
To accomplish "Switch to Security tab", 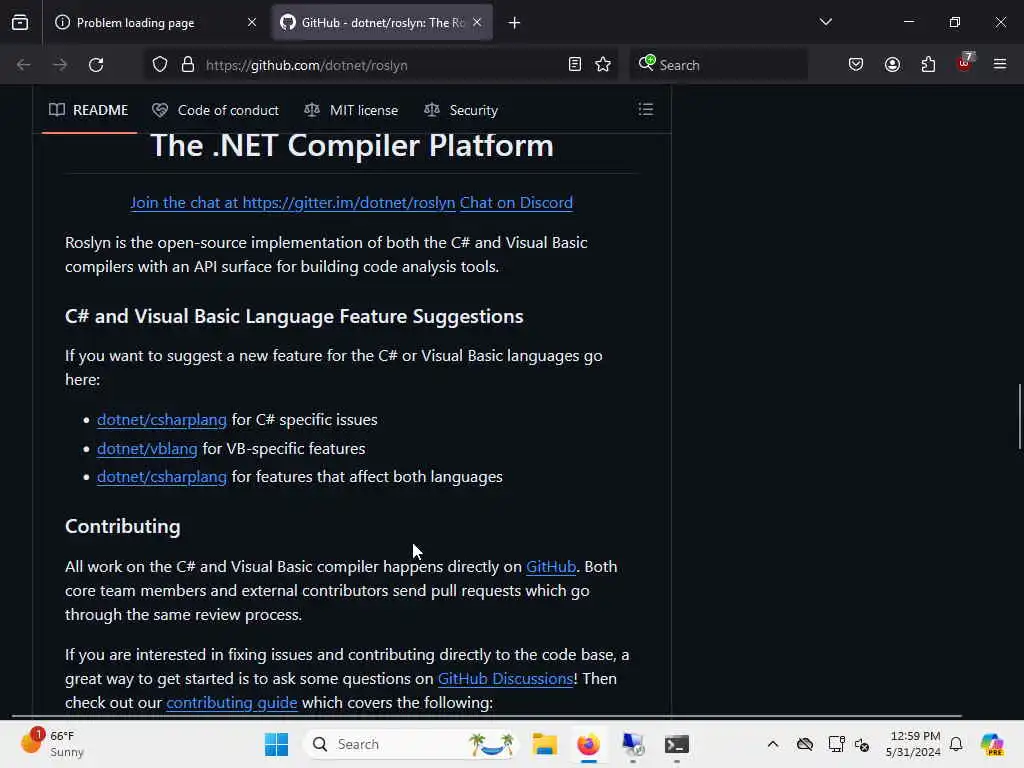I will (460, 110).
